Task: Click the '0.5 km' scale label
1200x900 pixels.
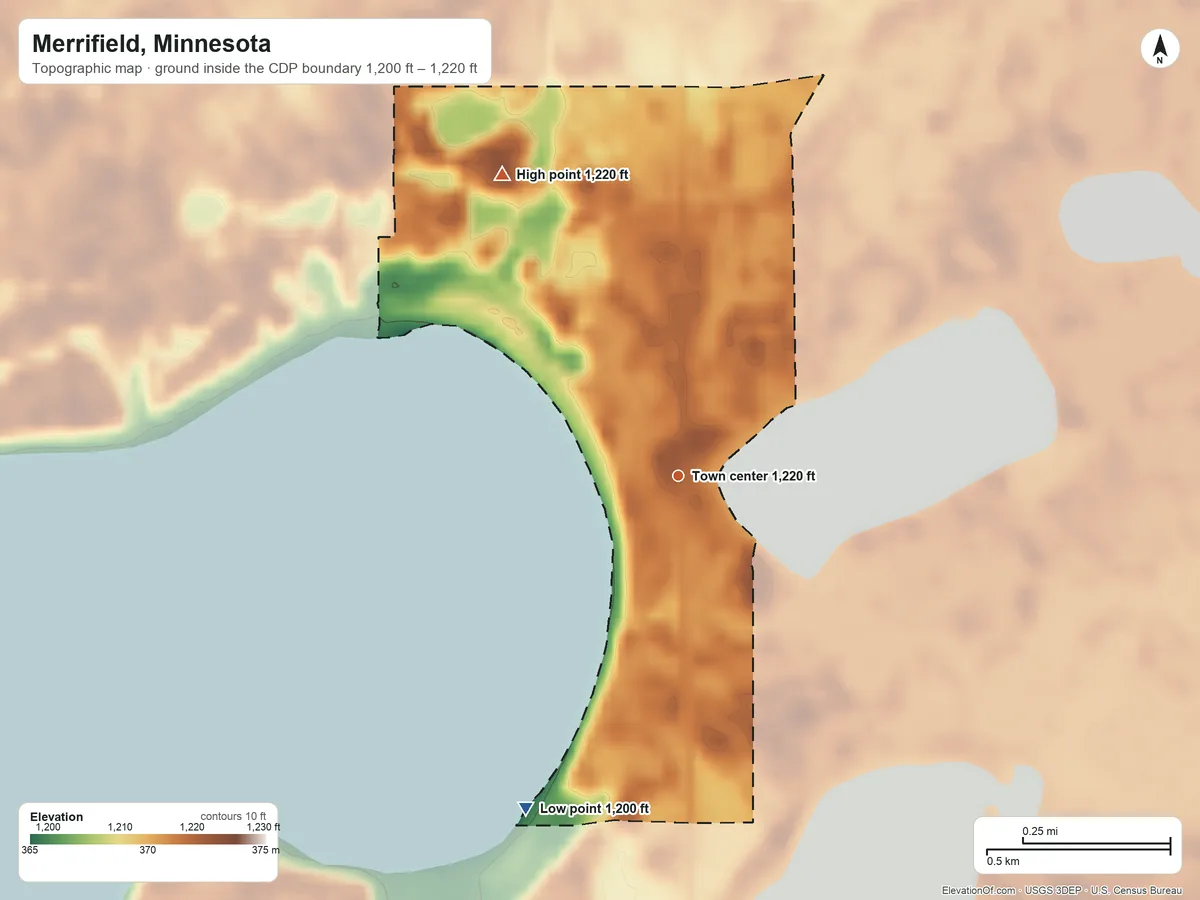Action: coord(1003,861)
